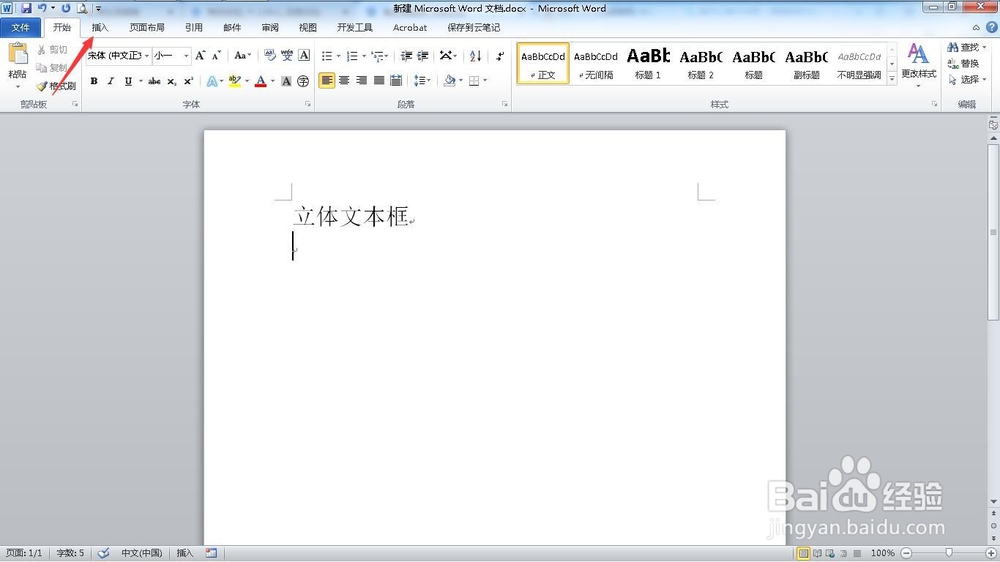Viewport: 1000px width, 562px height.
Task: Click the Increase Indent icon
Action: point(423,56)
